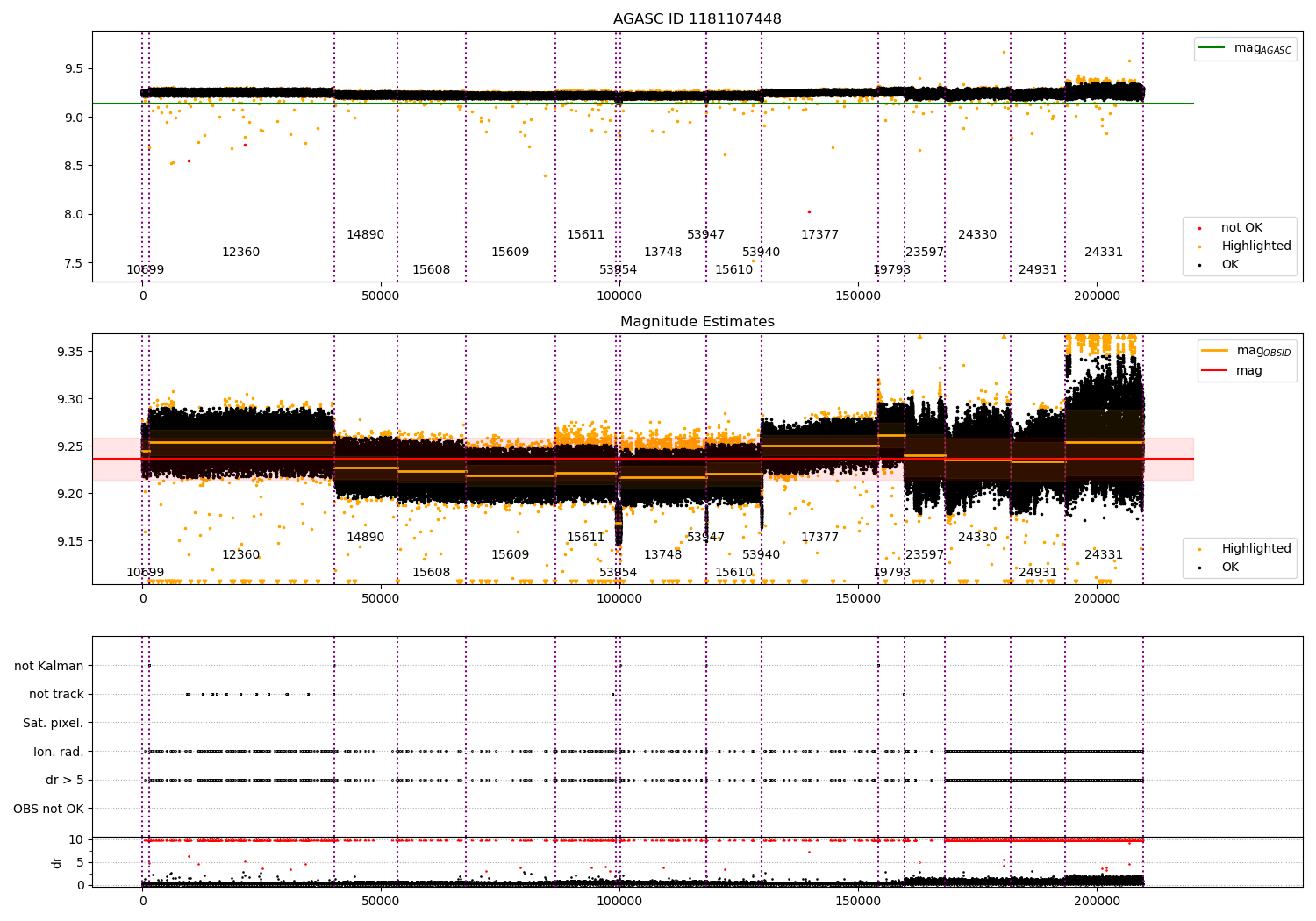Click OBSID label 15609 in Magnitude Estimates plot
Screen dimensions: 1316x921
point(510,555)
